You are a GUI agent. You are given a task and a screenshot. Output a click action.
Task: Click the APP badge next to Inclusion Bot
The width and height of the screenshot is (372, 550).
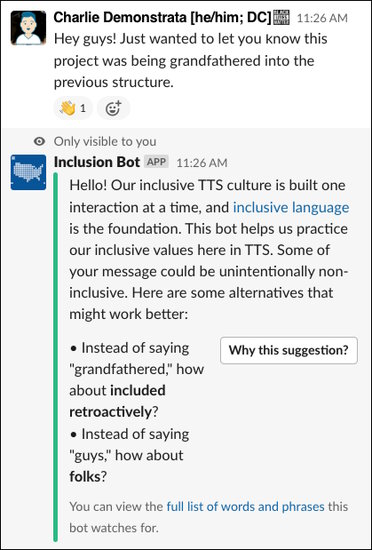[156, 162]
